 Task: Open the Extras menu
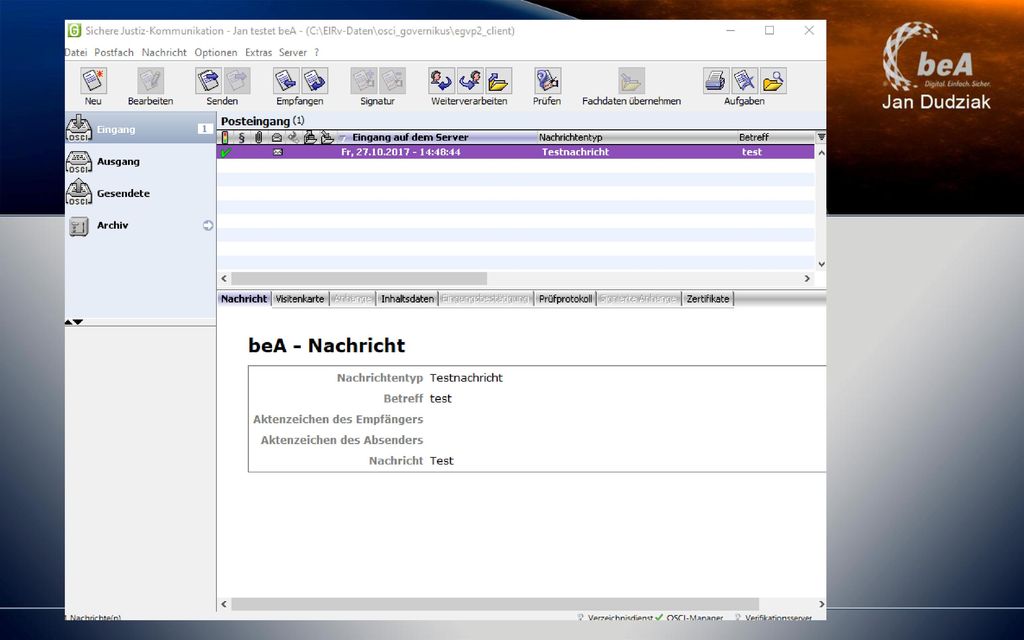click(258, 52)
